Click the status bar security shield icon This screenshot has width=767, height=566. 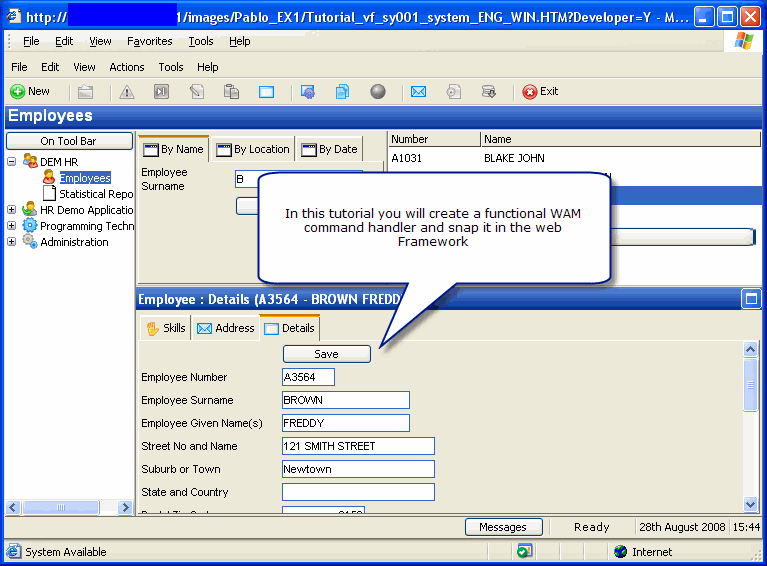click(x=524, y=551)
